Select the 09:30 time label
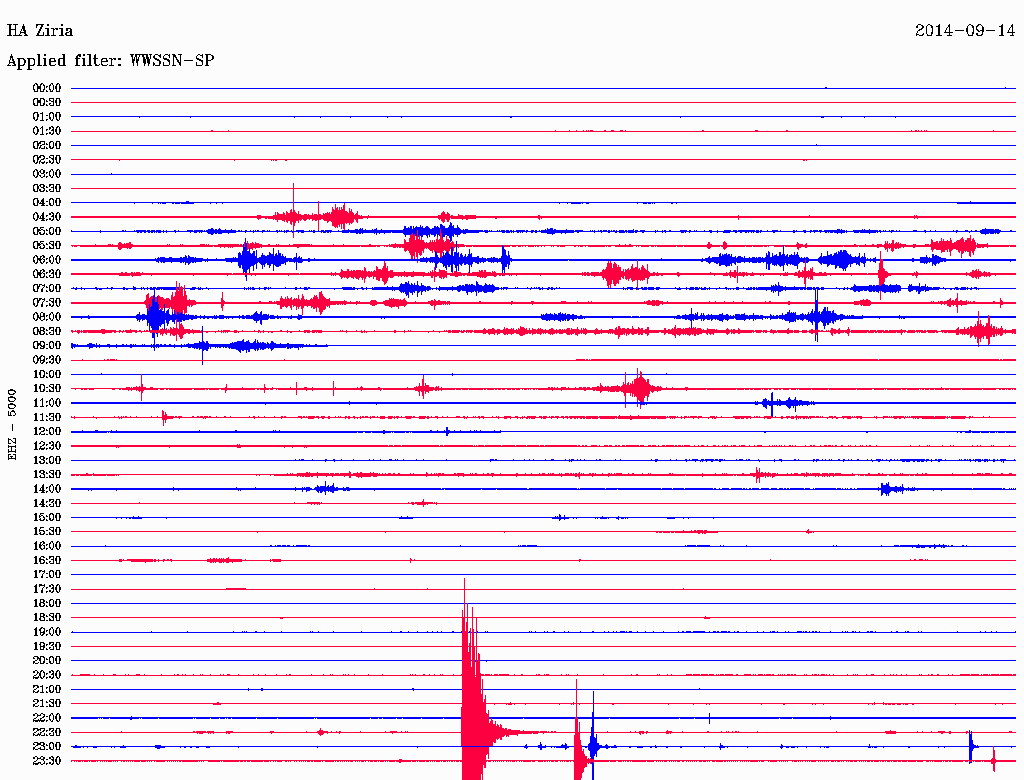The image size is (1024, 780). tap(47, 360)
